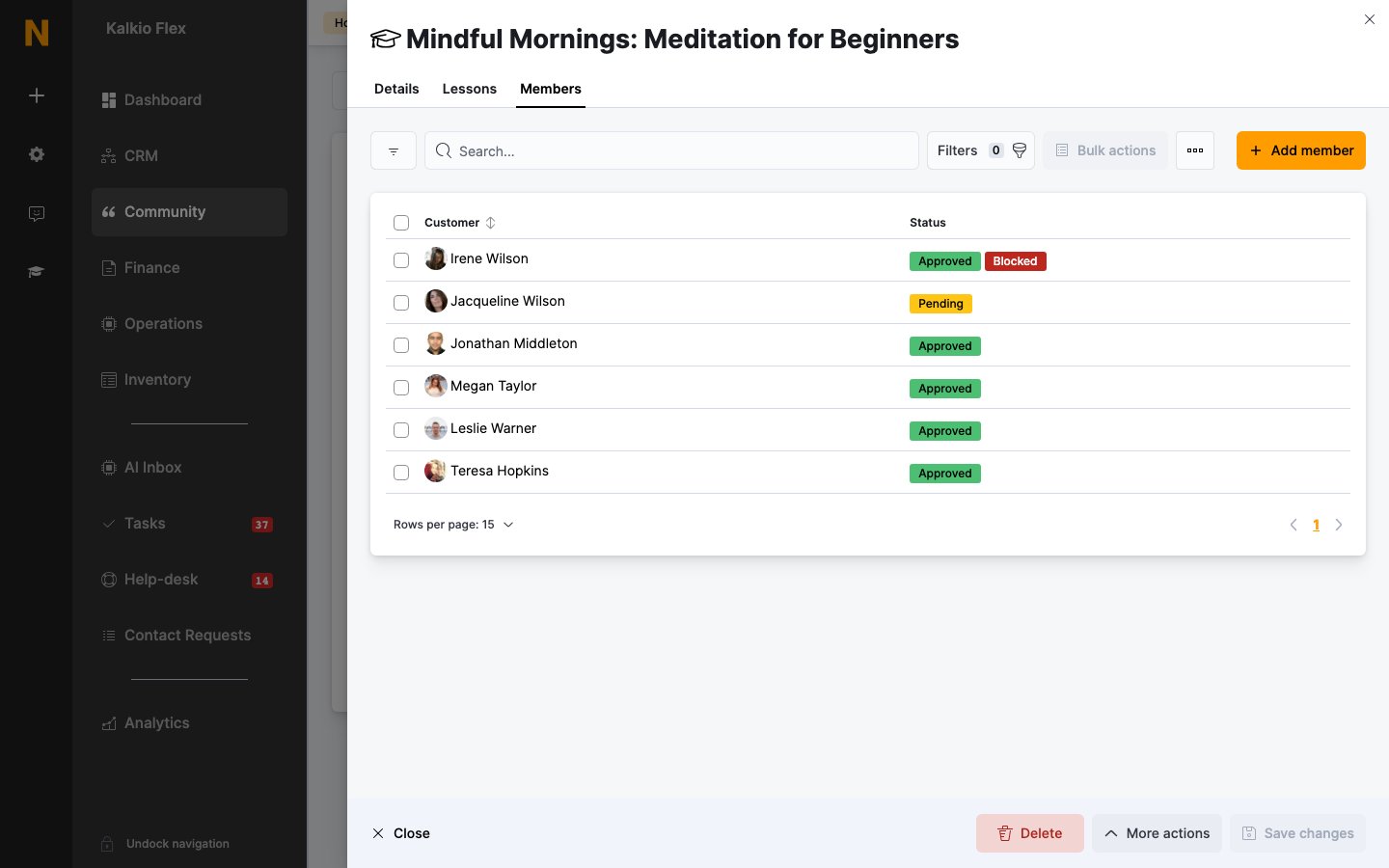
Task: Open settings gear in the left rail
Action: [37, 154]
